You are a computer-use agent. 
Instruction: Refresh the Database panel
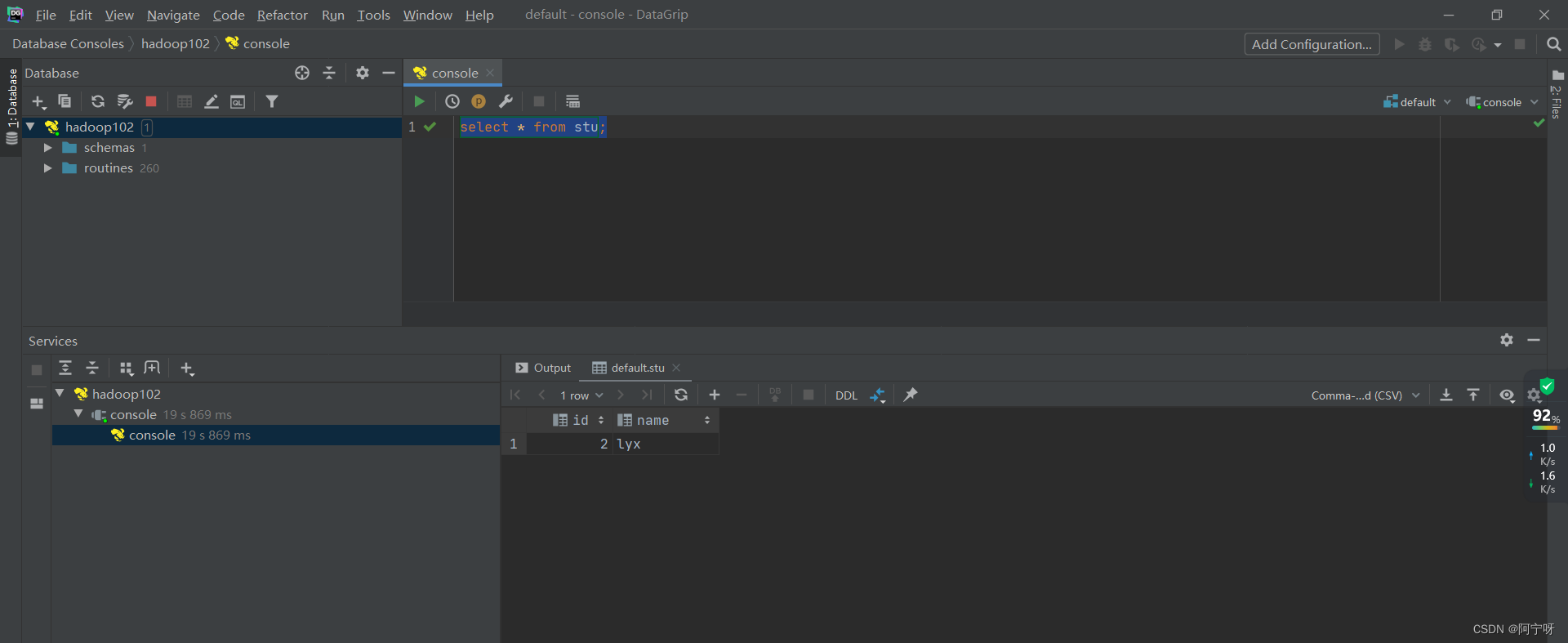coord(98,101)
